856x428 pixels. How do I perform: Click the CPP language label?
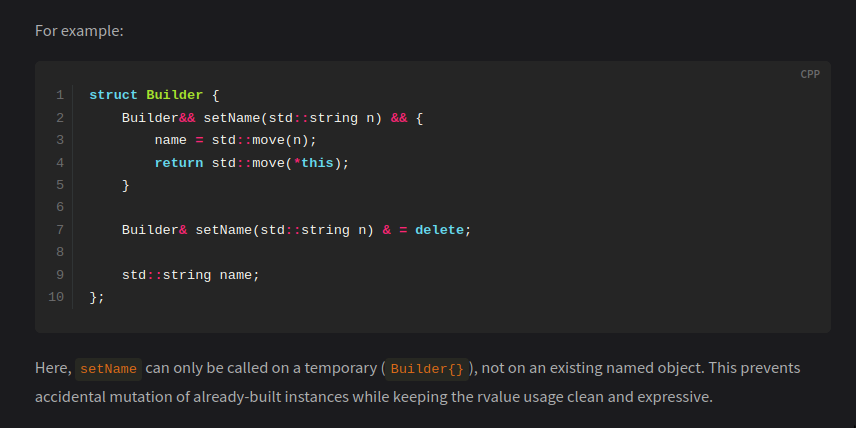tap(810, 74)
